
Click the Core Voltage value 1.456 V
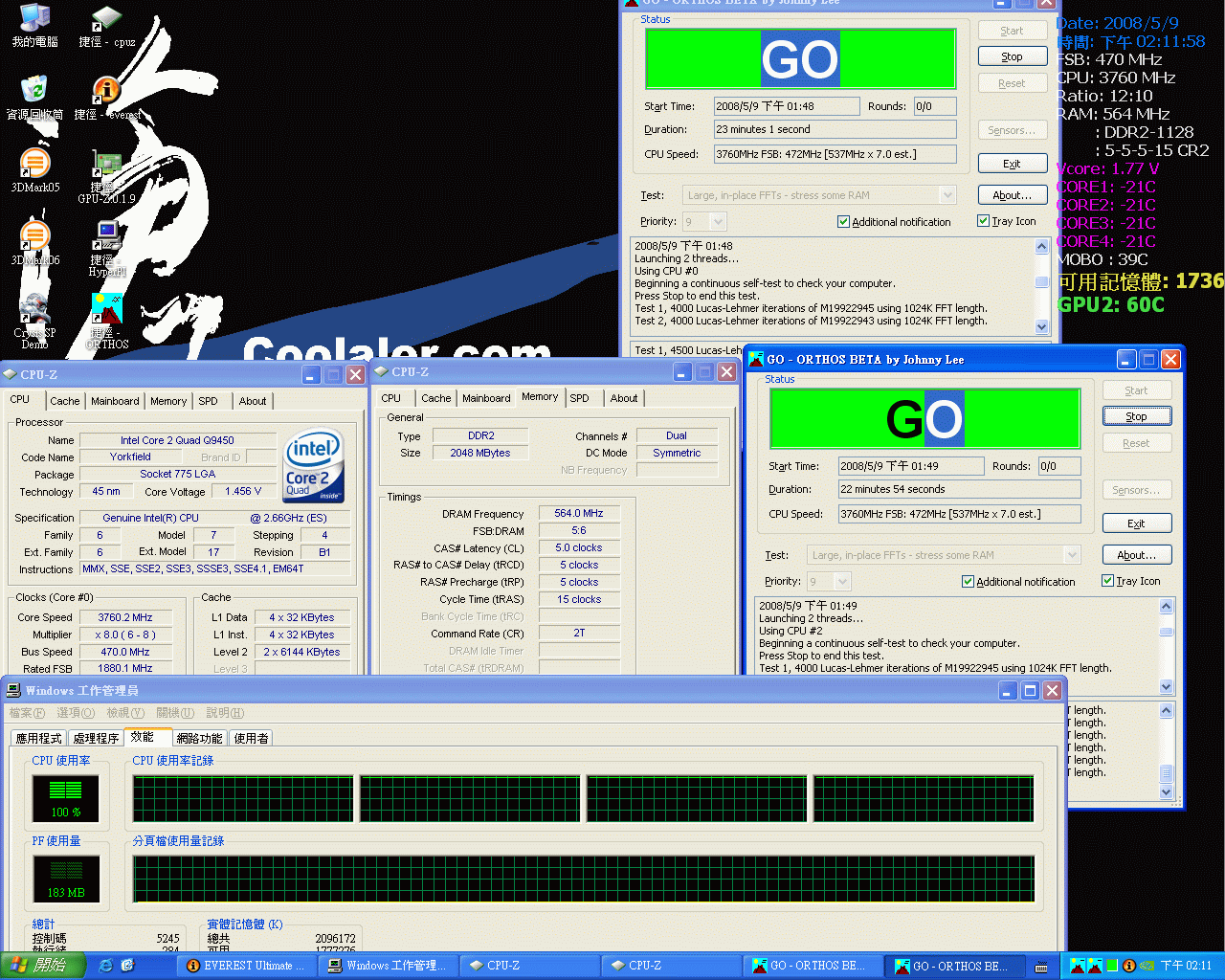tap(243, 491)
